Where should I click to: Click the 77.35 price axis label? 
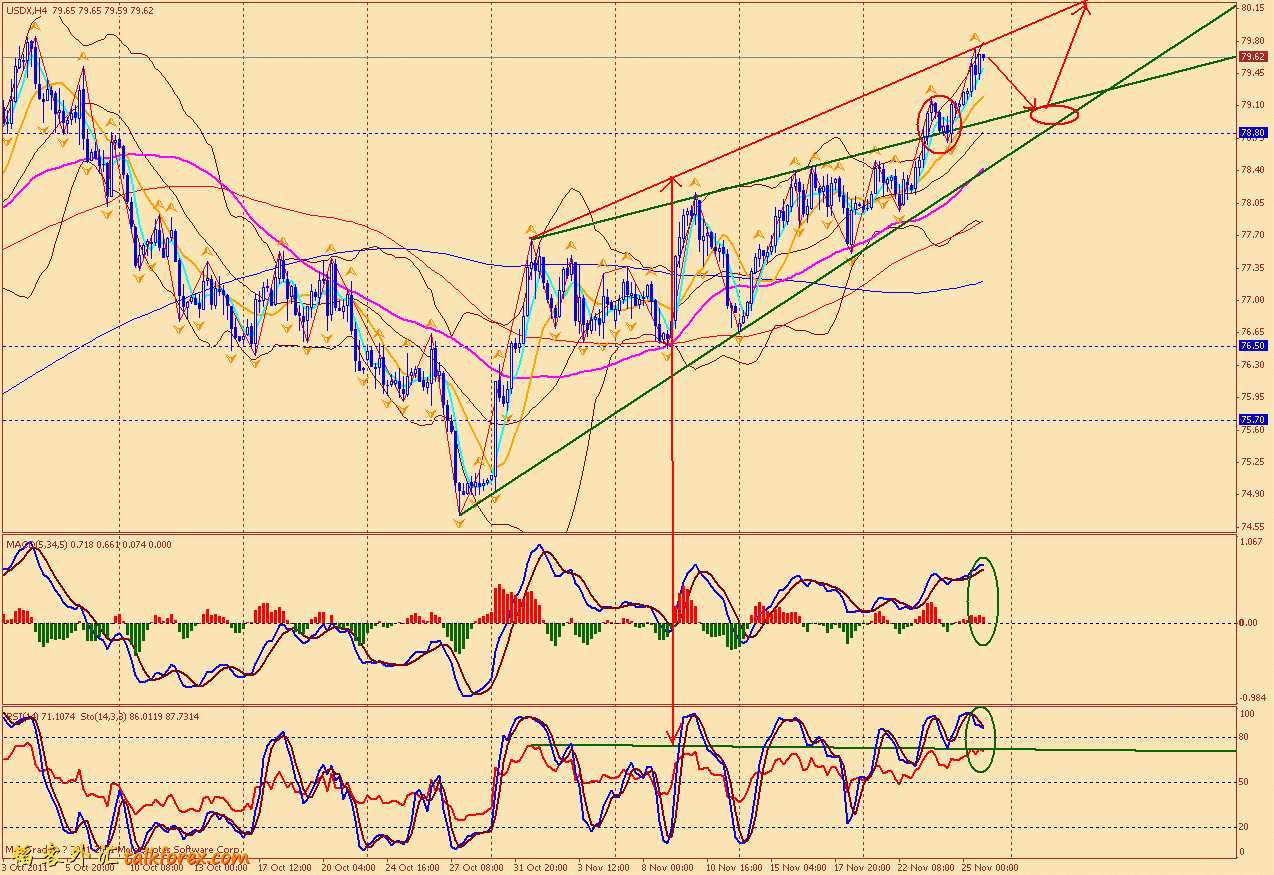click(1255, 267)
